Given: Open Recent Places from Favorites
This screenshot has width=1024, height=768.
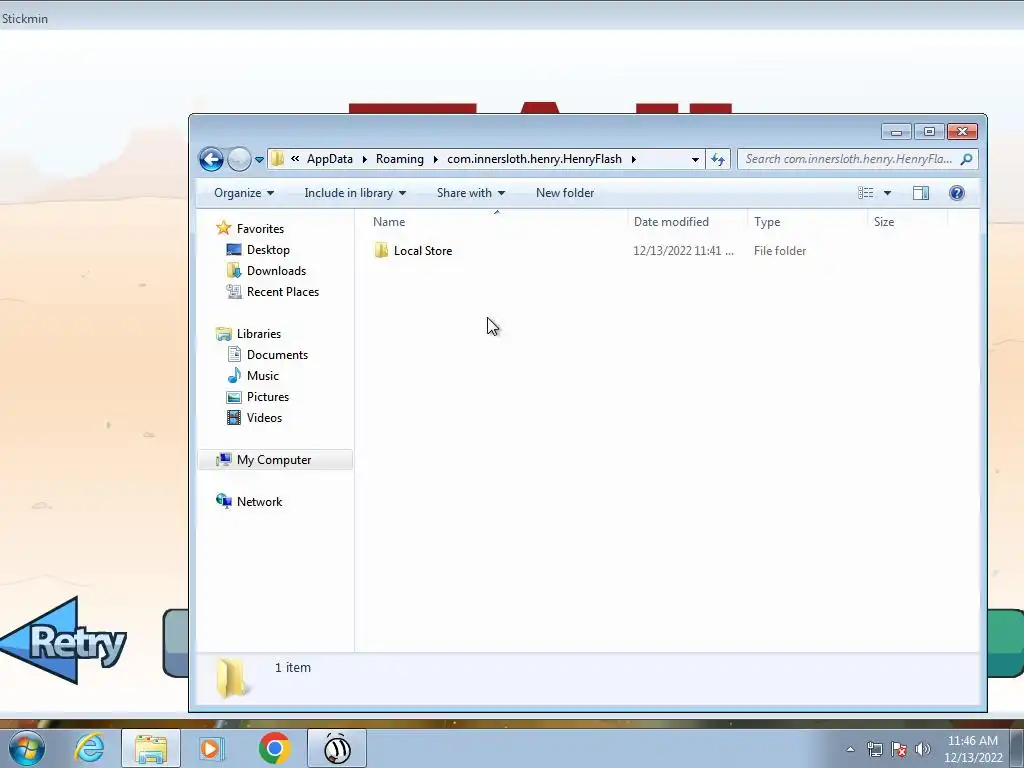Looking at the screenshot, I should 283,292.
